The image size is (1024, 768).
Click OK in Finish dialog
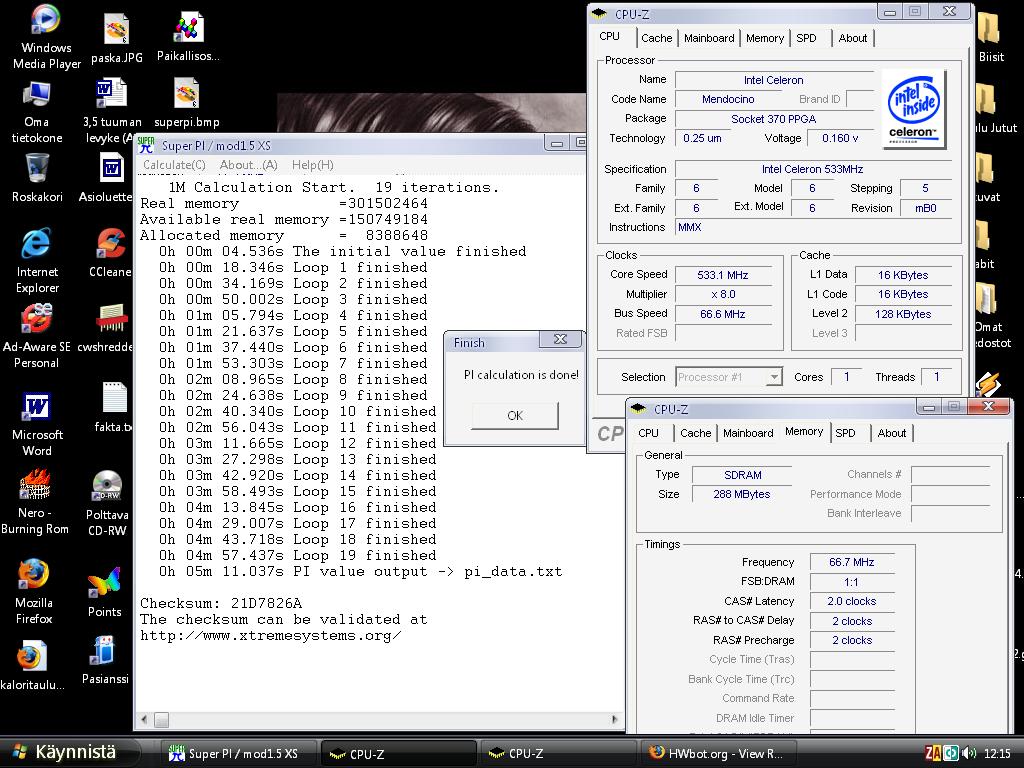(x=515, y=415)
